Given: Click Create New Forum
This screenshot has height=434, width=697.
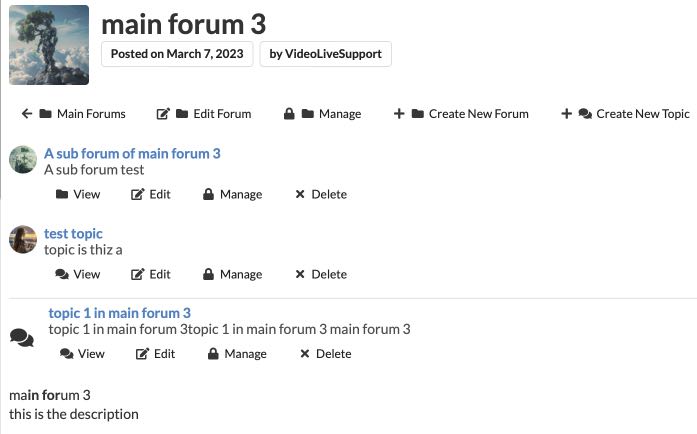Looking at the screenshot, I should [x=461, y=114].
